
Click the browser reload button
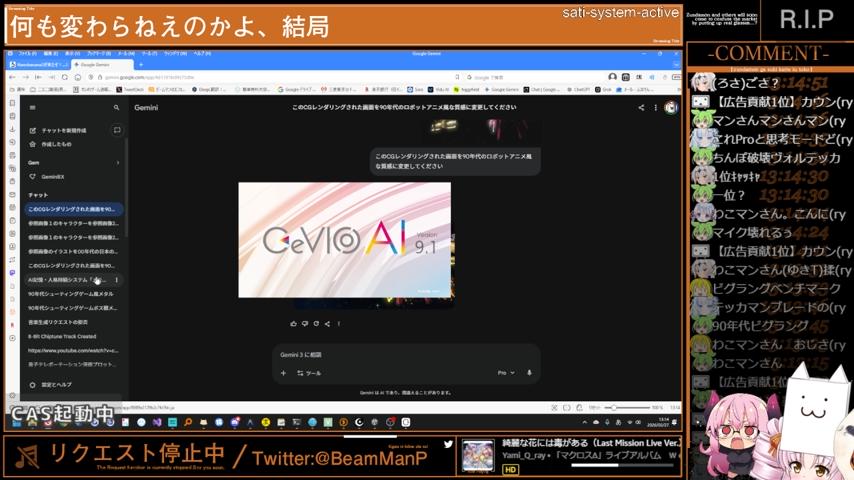point(64,77)
